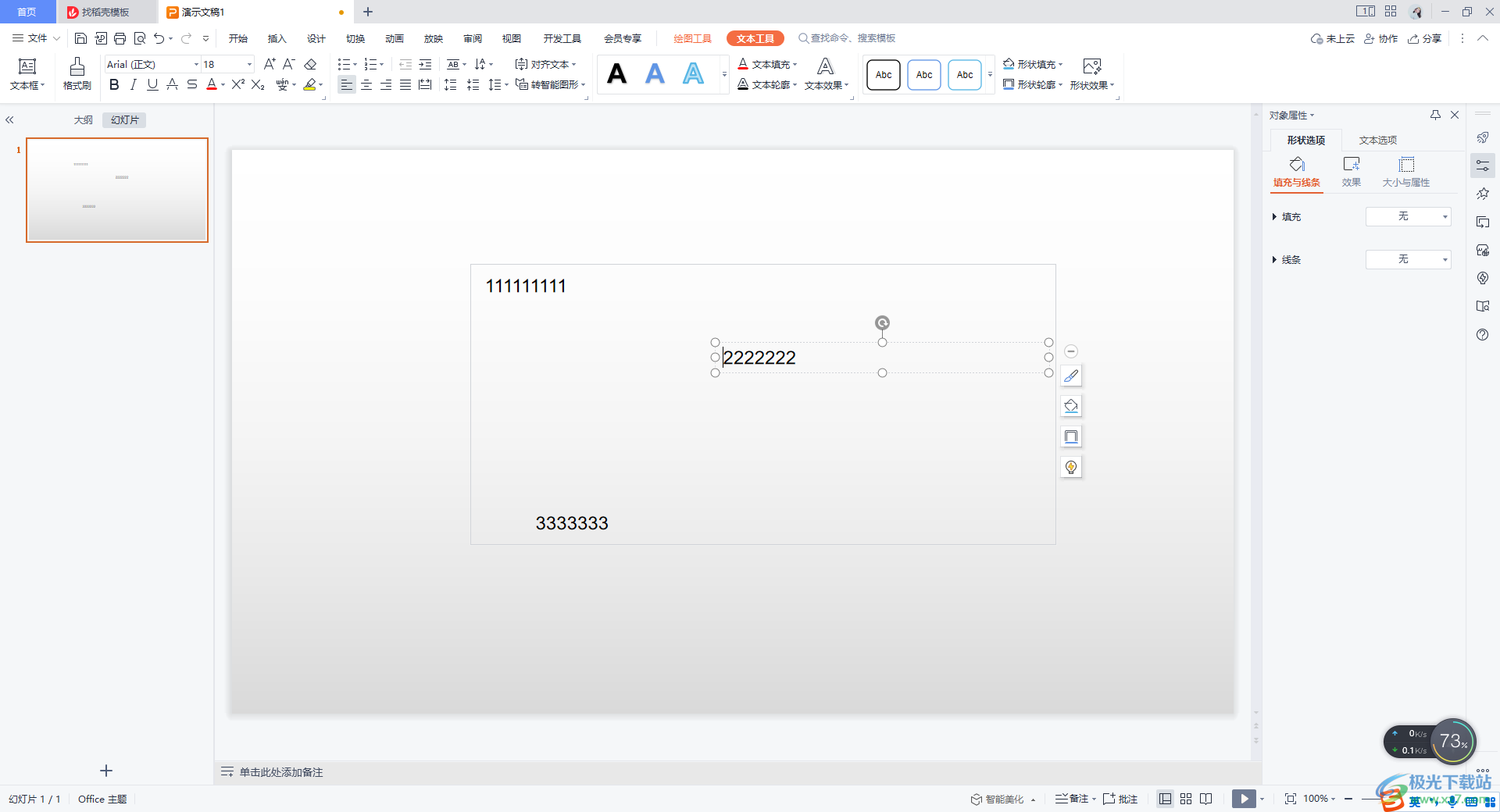Click the brush style quick-tool beside textbox
Image resolution: width=1500 pixels, height=812 pixels.
click(x=1071, y=376)
